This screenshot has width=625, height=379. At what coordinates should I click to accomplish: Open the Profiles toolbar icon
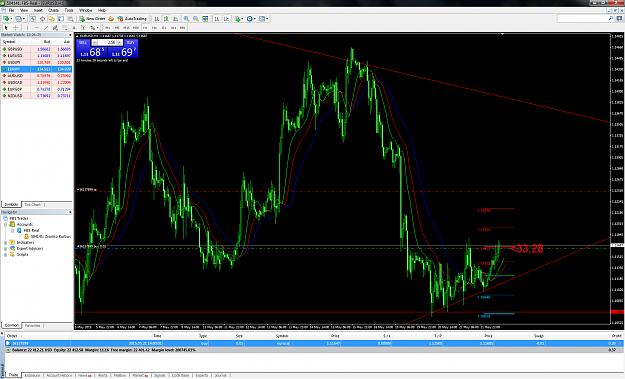coord(18,19)
